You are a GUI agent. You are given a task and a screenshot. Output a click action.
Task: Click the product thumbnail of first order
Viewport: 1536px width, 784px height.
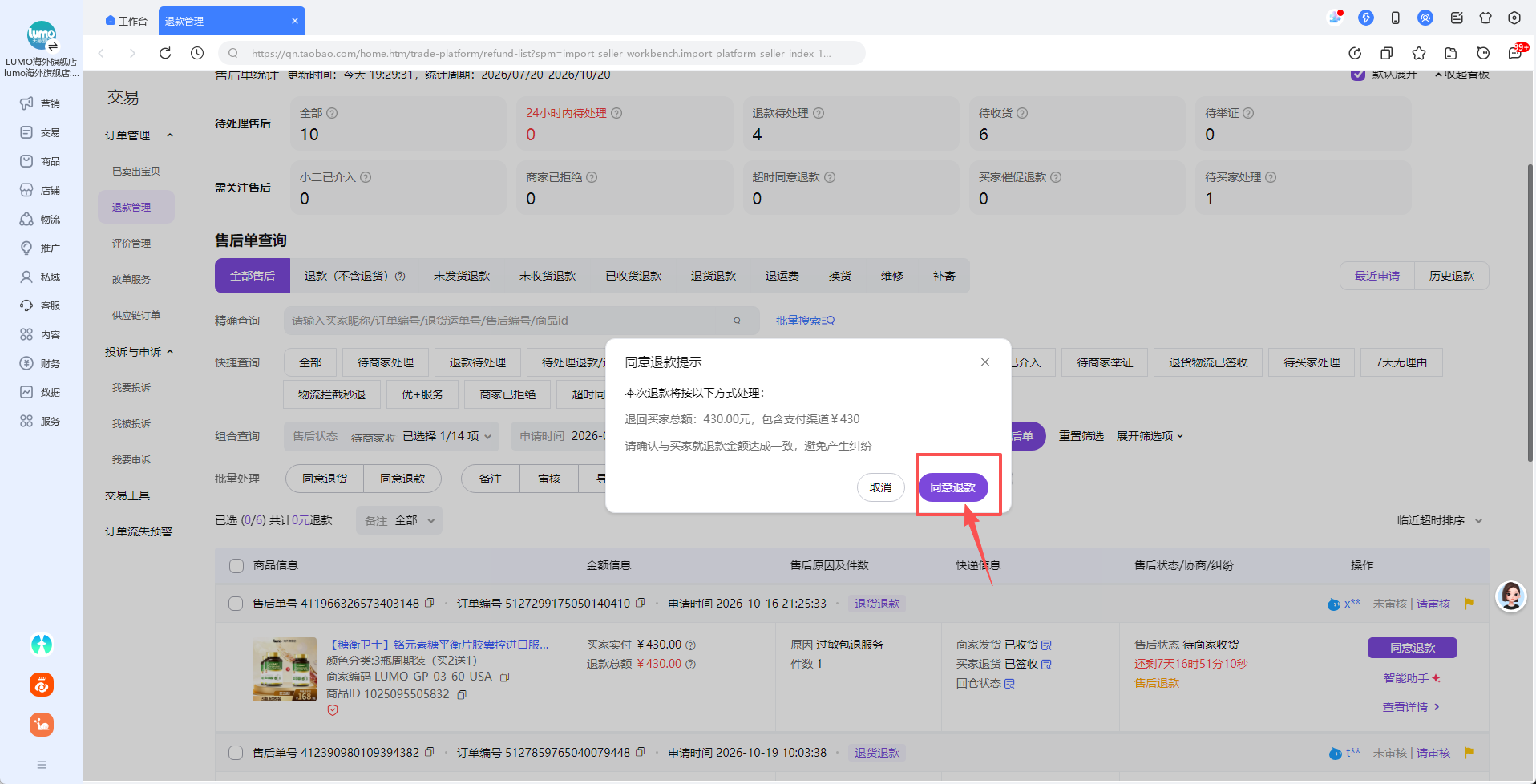(x=285, y=669)
